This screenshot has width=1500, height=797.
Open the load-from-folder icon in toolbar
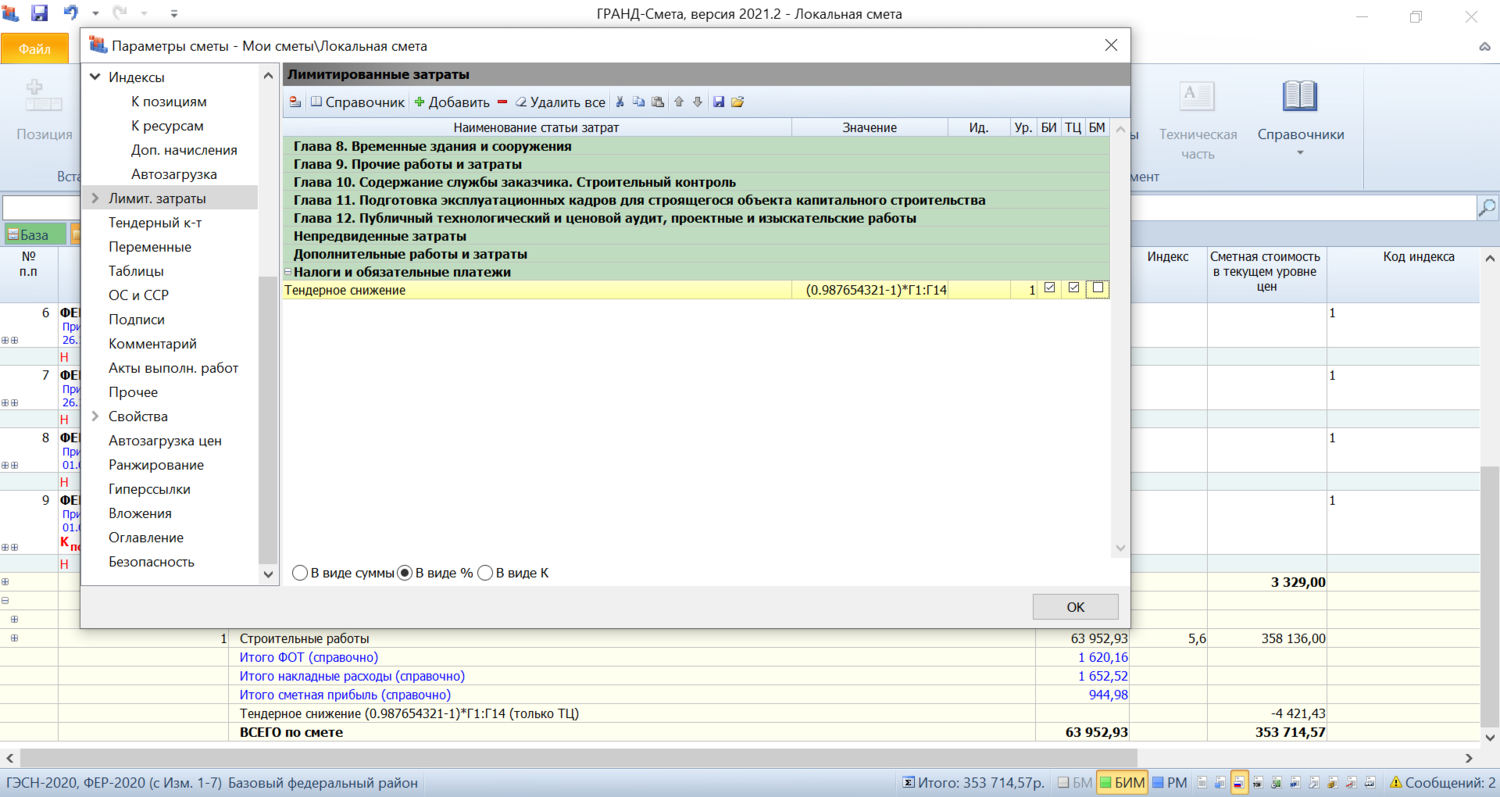tap(738, 102)
